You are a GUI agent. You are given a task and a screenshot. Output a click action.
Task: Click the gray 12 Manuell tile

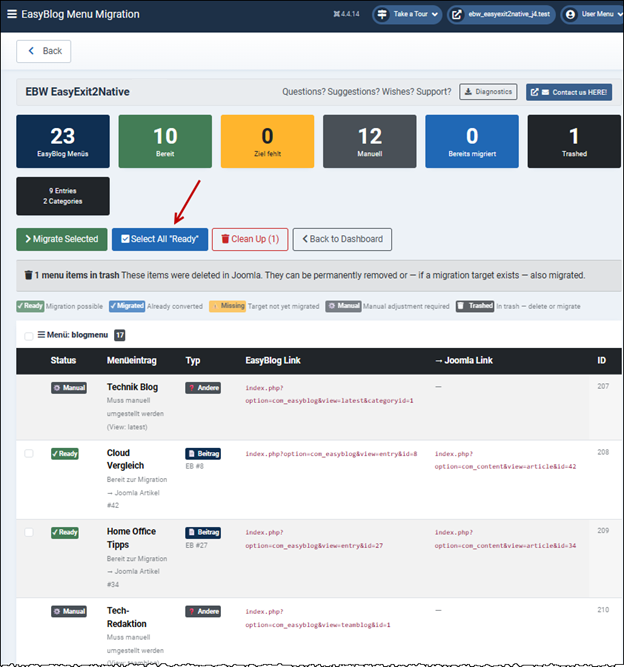click(x=370, y=141)
